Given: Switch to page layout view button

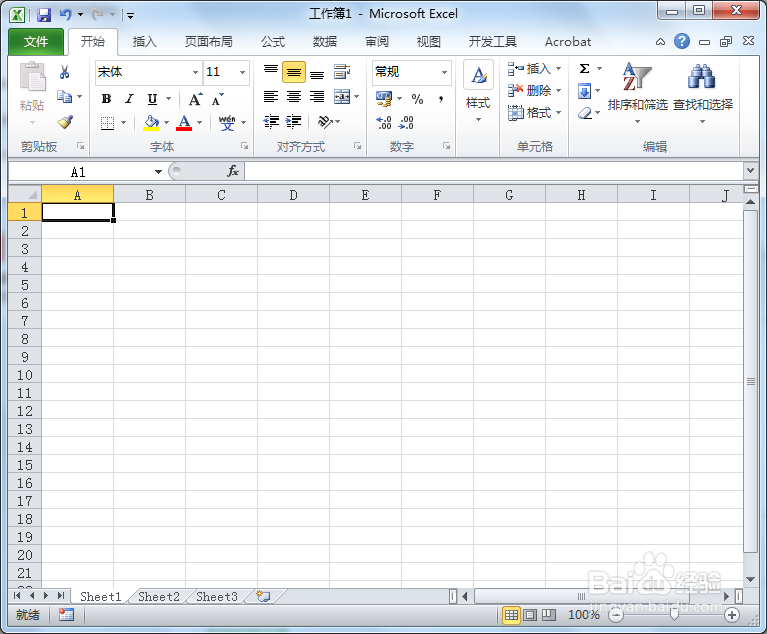Looking at the screenshot, I should [530, 614].
